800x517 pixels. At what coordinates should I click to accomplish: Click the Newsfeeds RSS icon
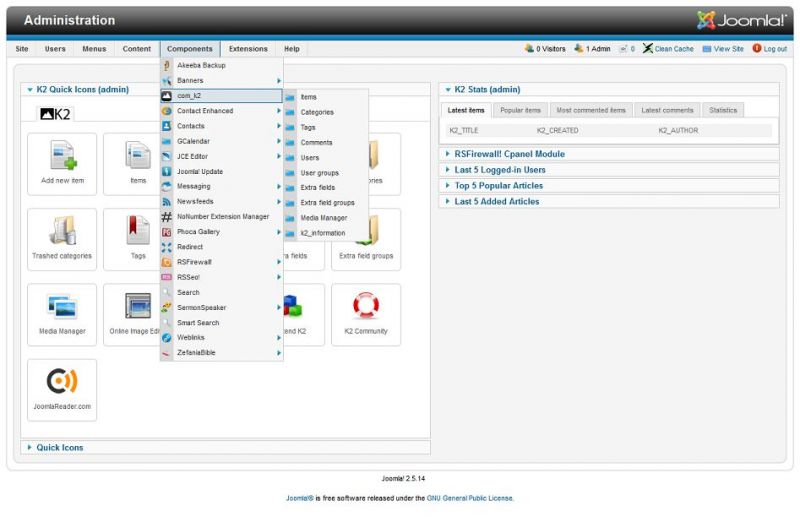point(166,202)
